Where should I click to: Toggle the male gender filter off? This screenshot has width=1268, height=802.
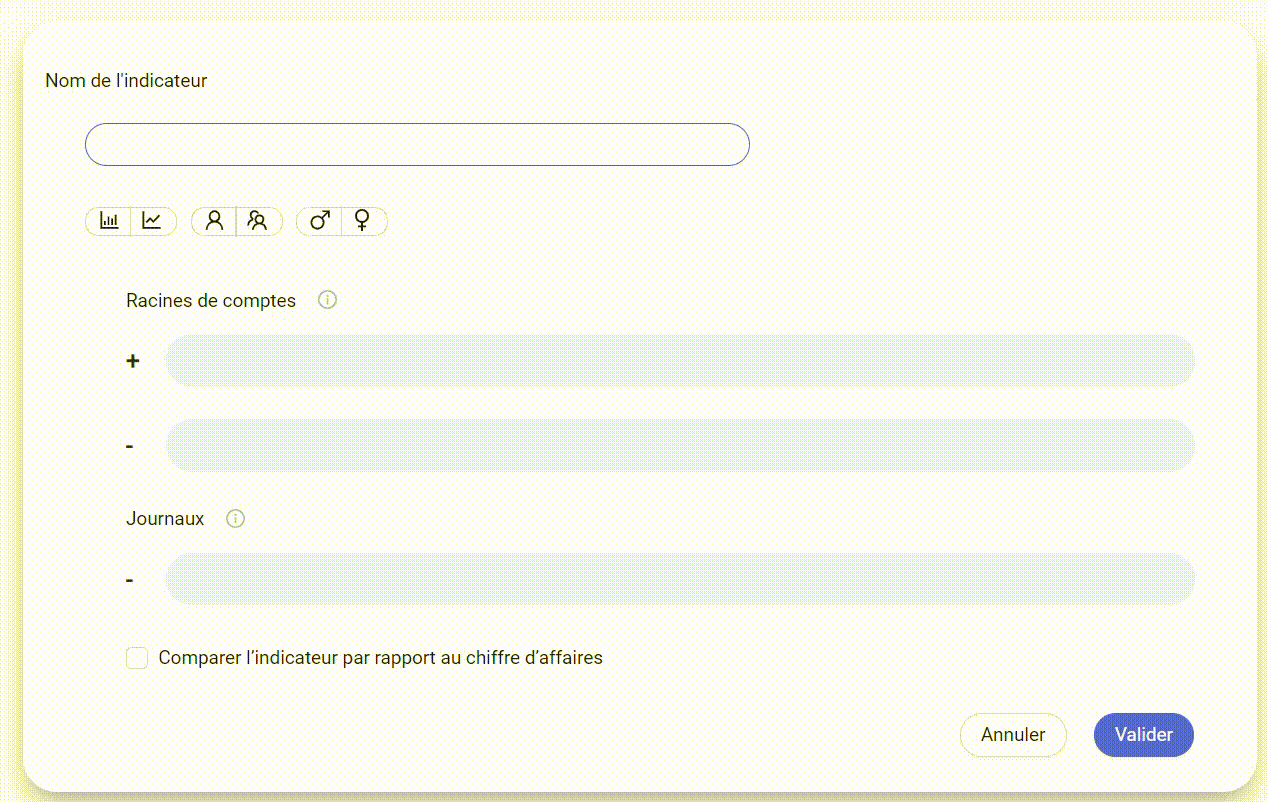pyautogui.click(x=319, y=221)
